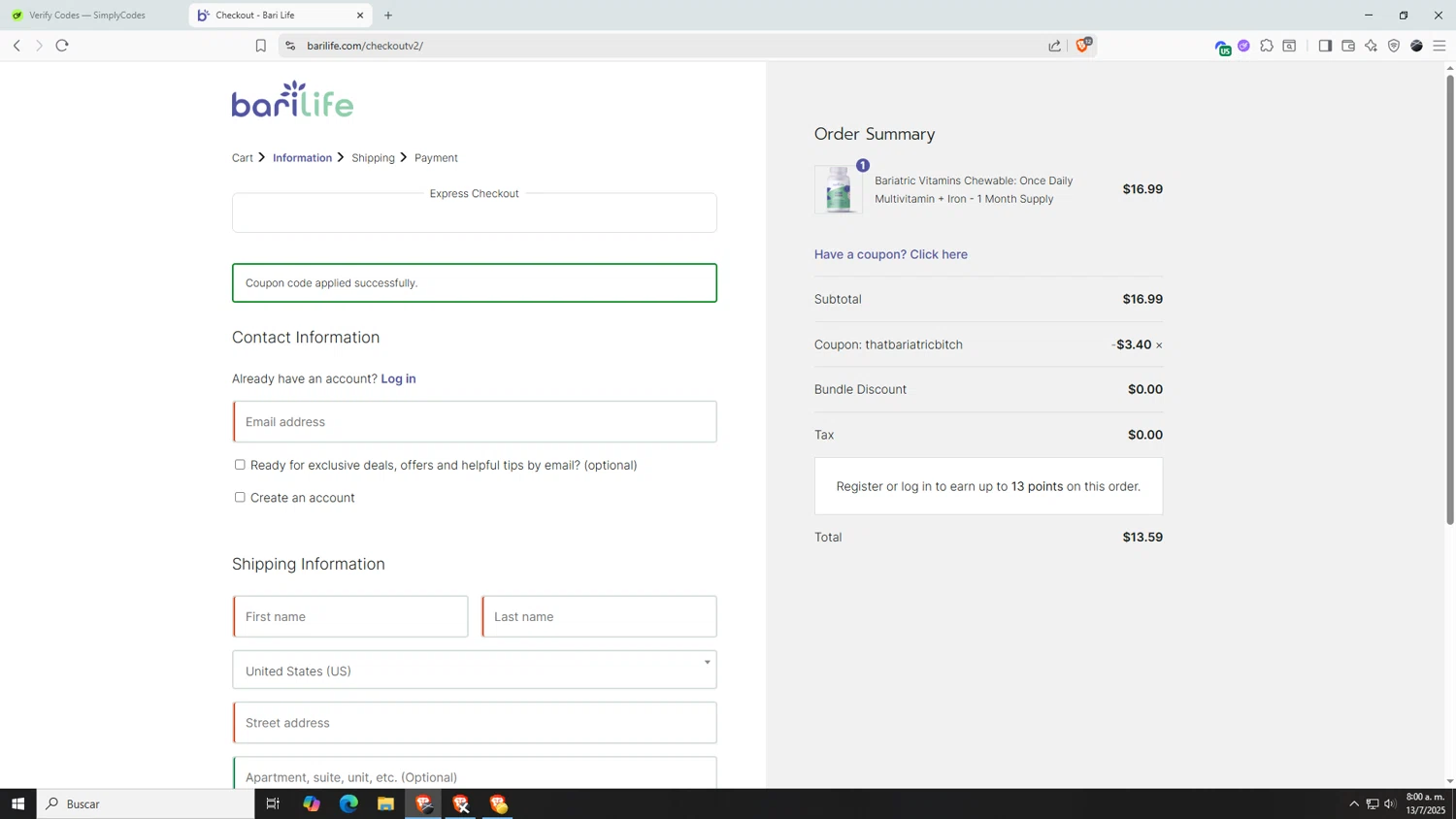Go to the Payment breadcrumb step
Viewport: 1456px width, 819px height.
[x=436, y=158]
